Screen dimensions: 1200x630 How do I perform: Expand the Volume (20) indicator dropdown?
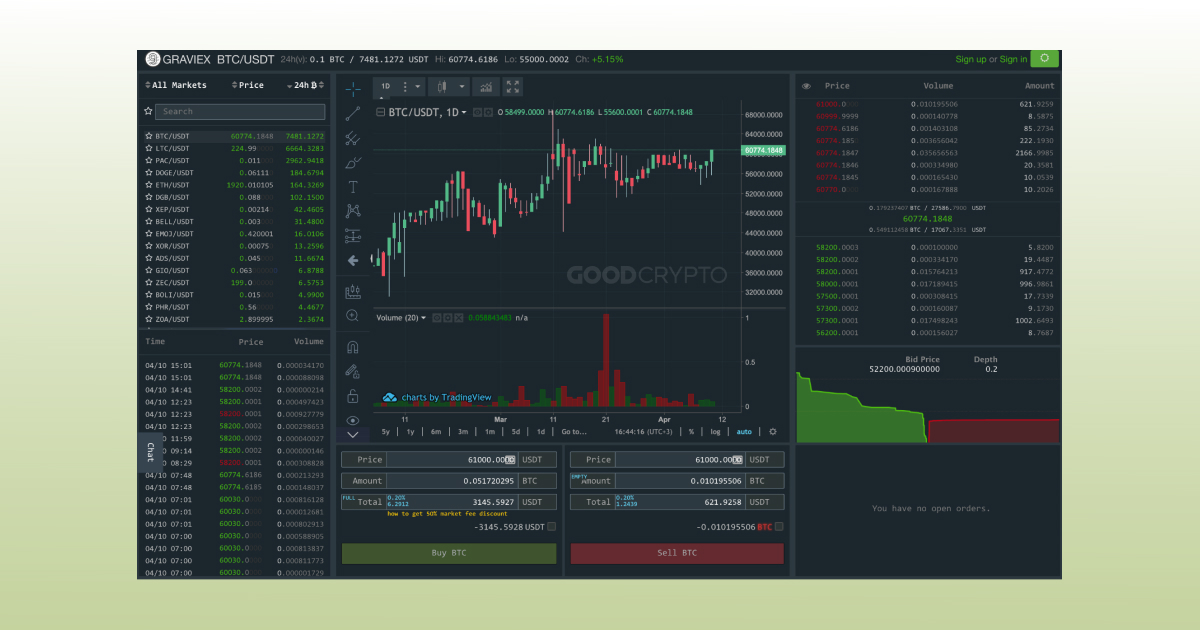click(x=423, y=318)
